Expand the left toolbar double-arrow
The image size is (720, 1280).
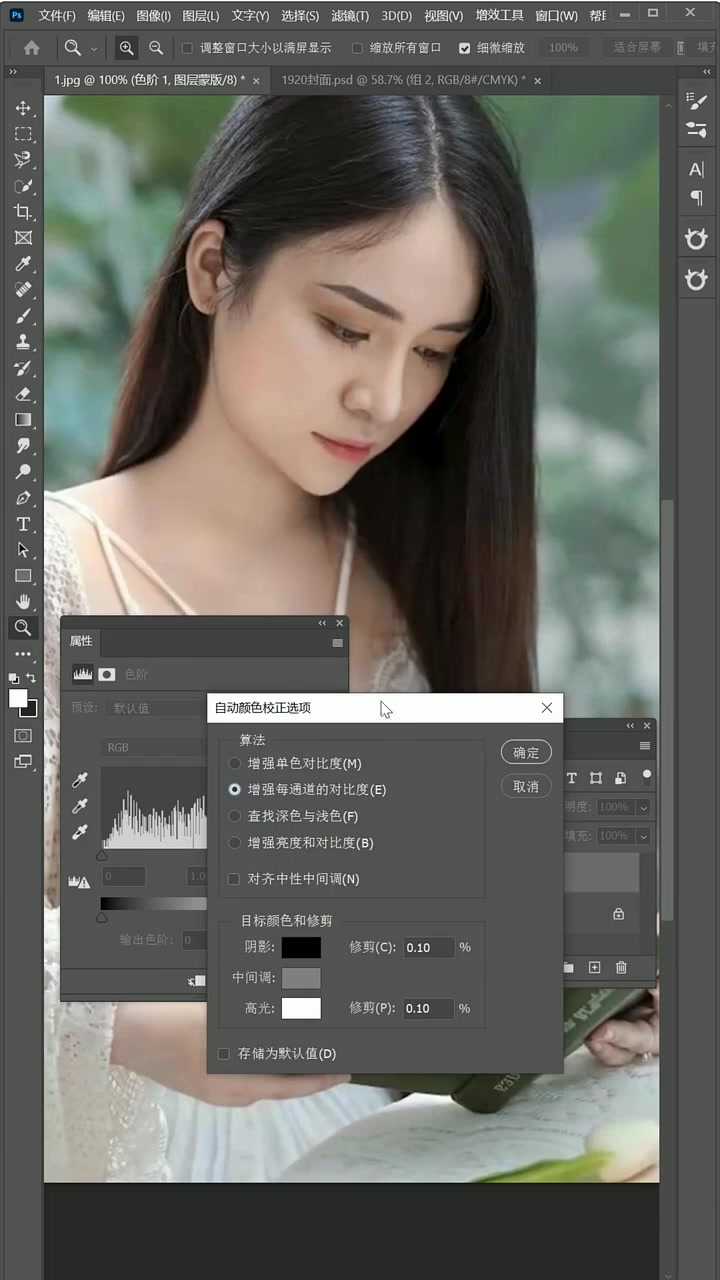(x=12, y=73)
